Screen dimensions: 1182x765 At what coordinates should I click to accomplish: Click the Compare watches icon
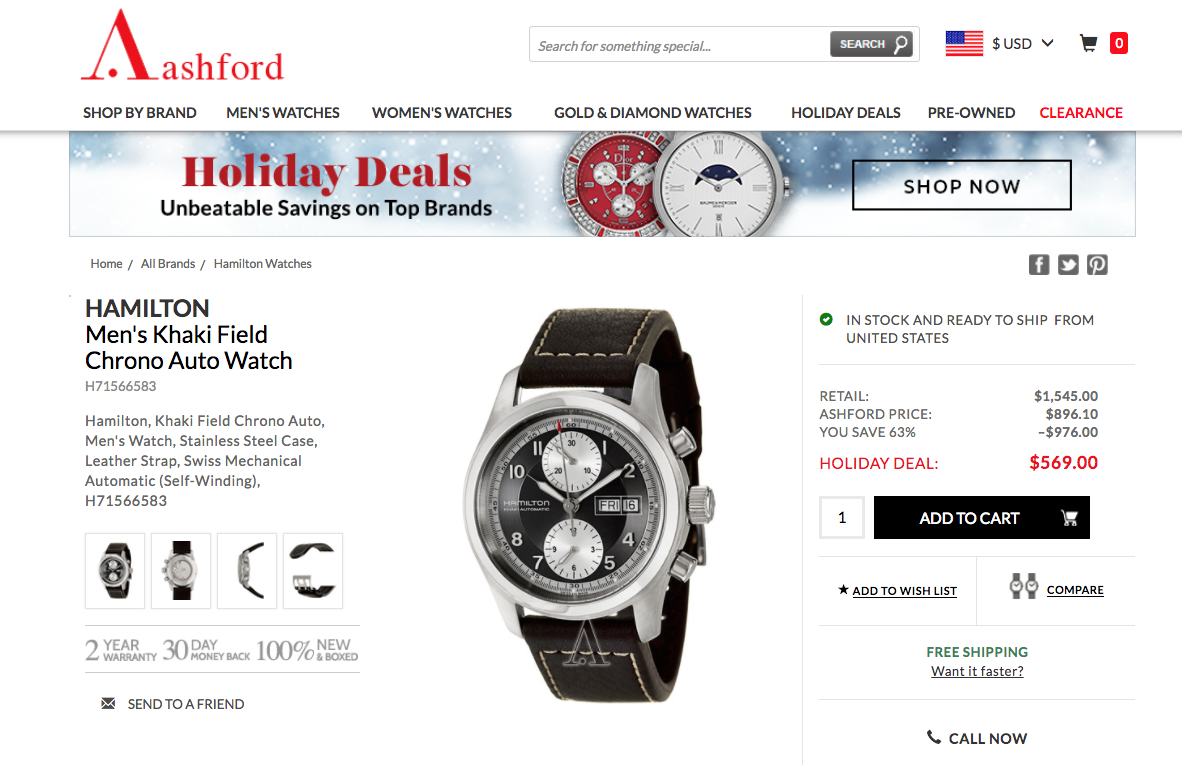click(1024, 586)
